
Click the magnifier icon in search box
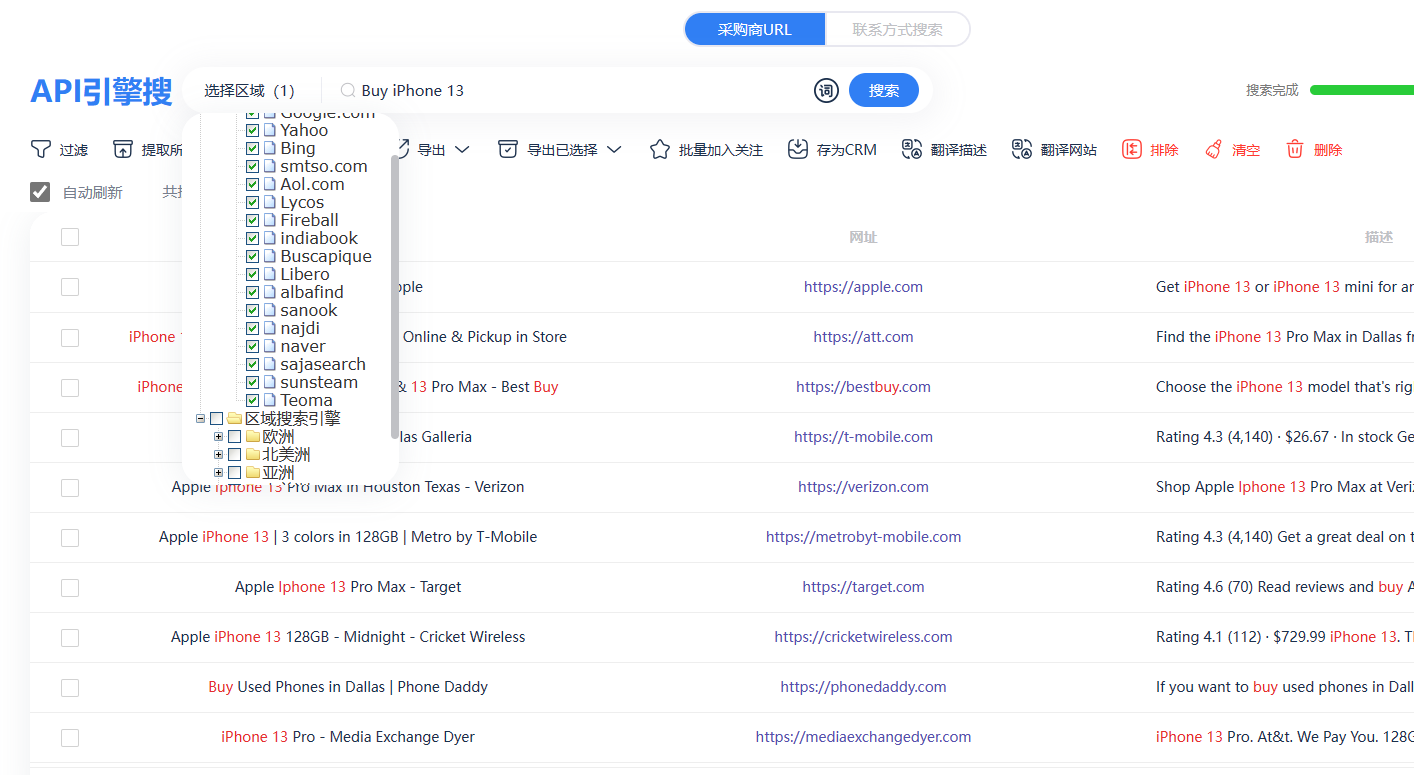(348, 90)
